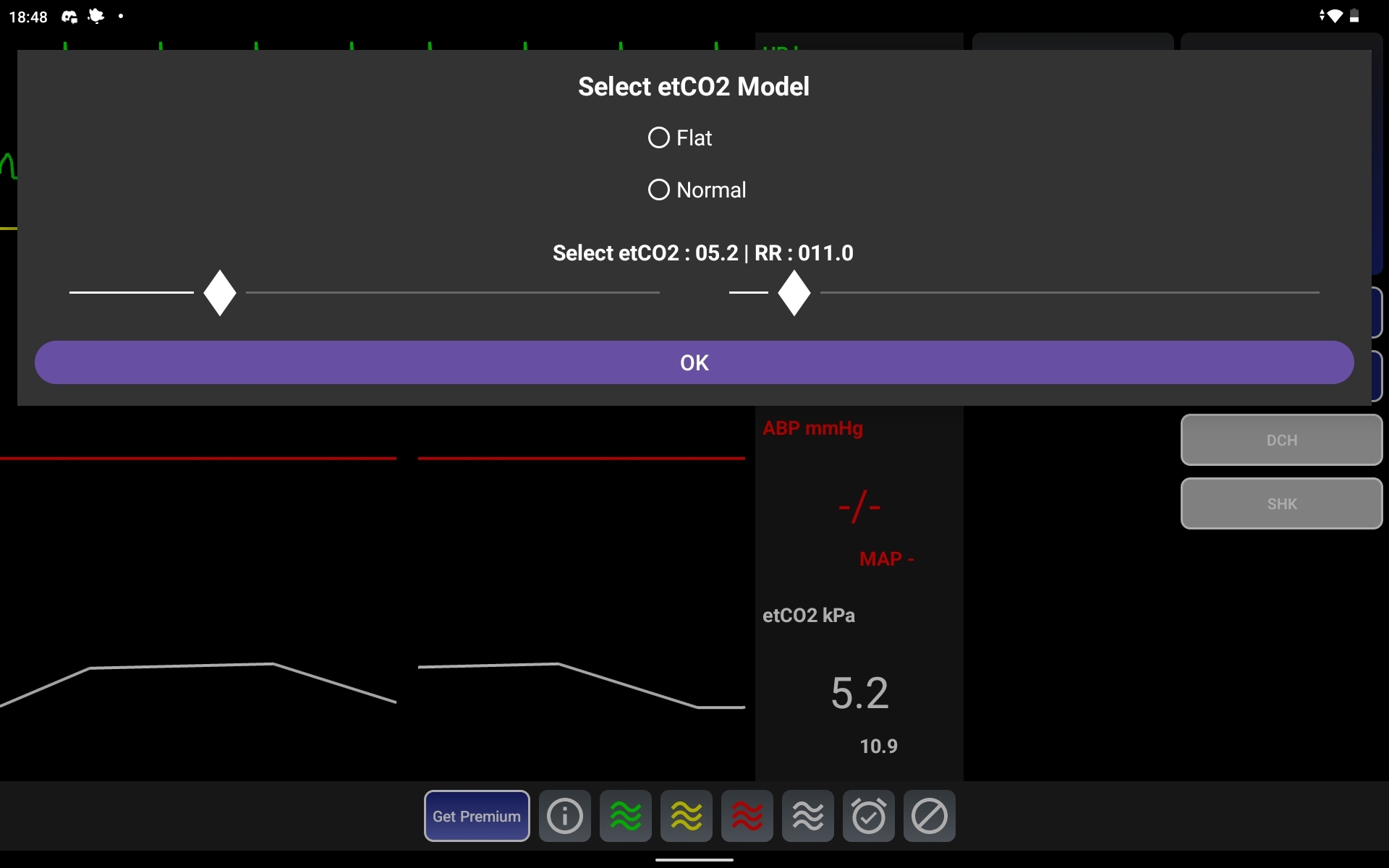Tap the MAP label readout
Viewport: 1389px width, 868px height.
pos(886,559)
